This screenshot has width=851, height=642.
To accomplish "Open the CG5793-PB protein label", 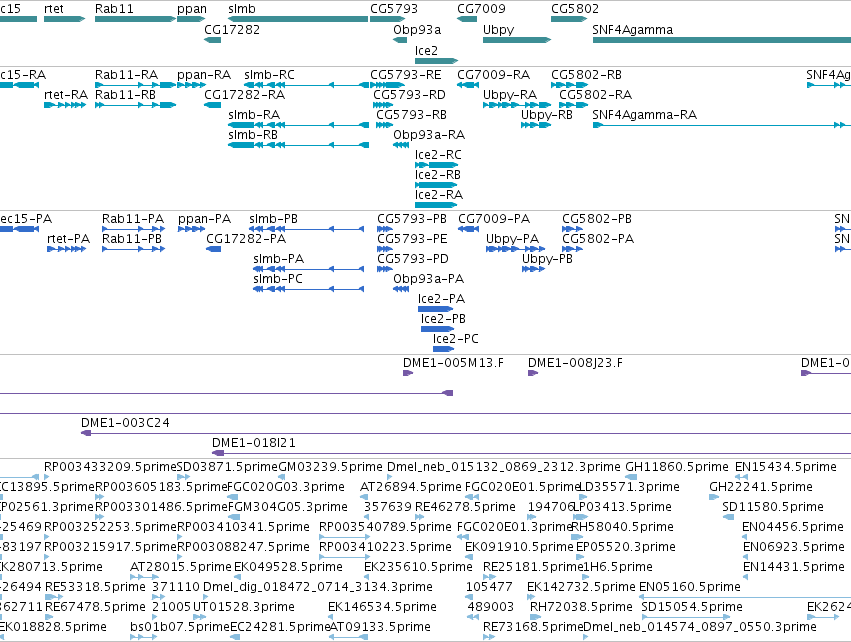I will pos(412,219).
